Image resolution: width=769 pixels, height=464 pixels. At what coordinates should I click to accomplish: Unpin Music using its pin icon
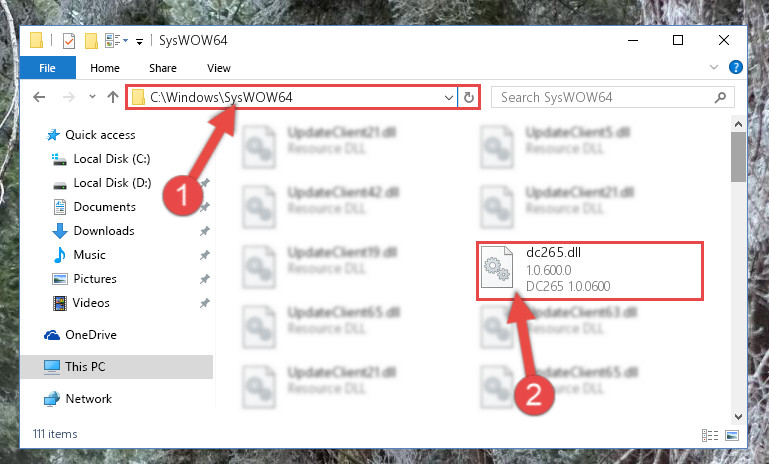pyautogui.click(x=205, y=255)
